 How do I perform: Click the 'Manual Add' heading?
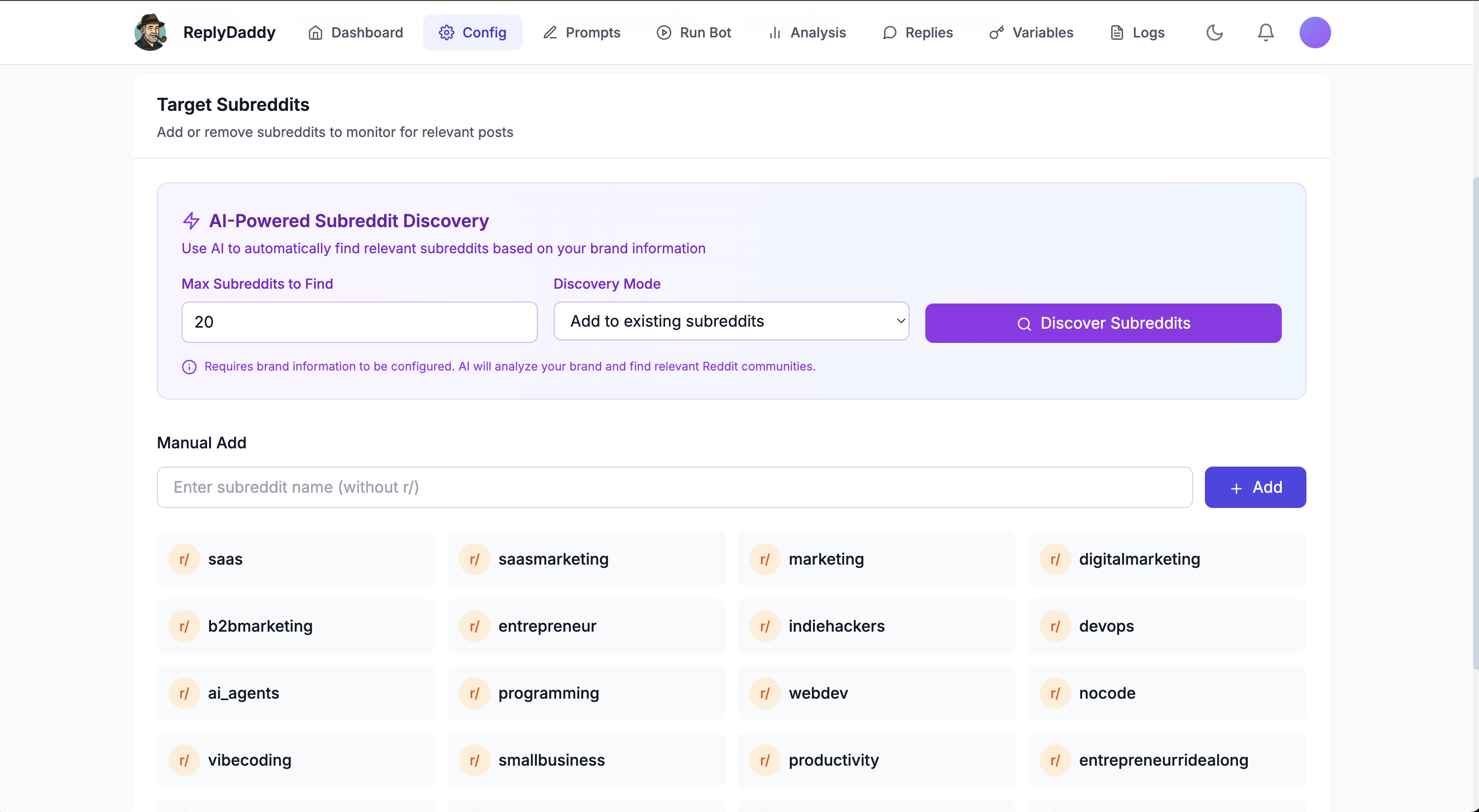tap(202, 443)
